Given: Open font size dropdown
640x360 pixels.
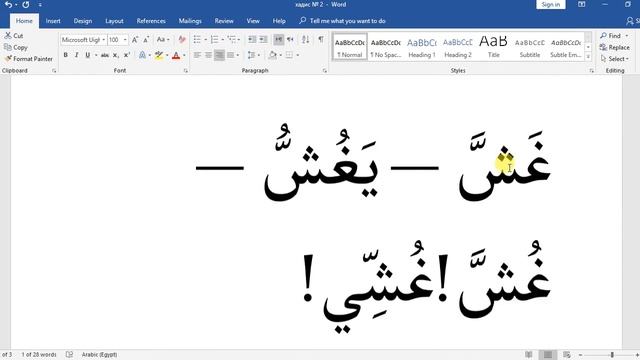Looking at the screenshot, I should coord(125,40).
